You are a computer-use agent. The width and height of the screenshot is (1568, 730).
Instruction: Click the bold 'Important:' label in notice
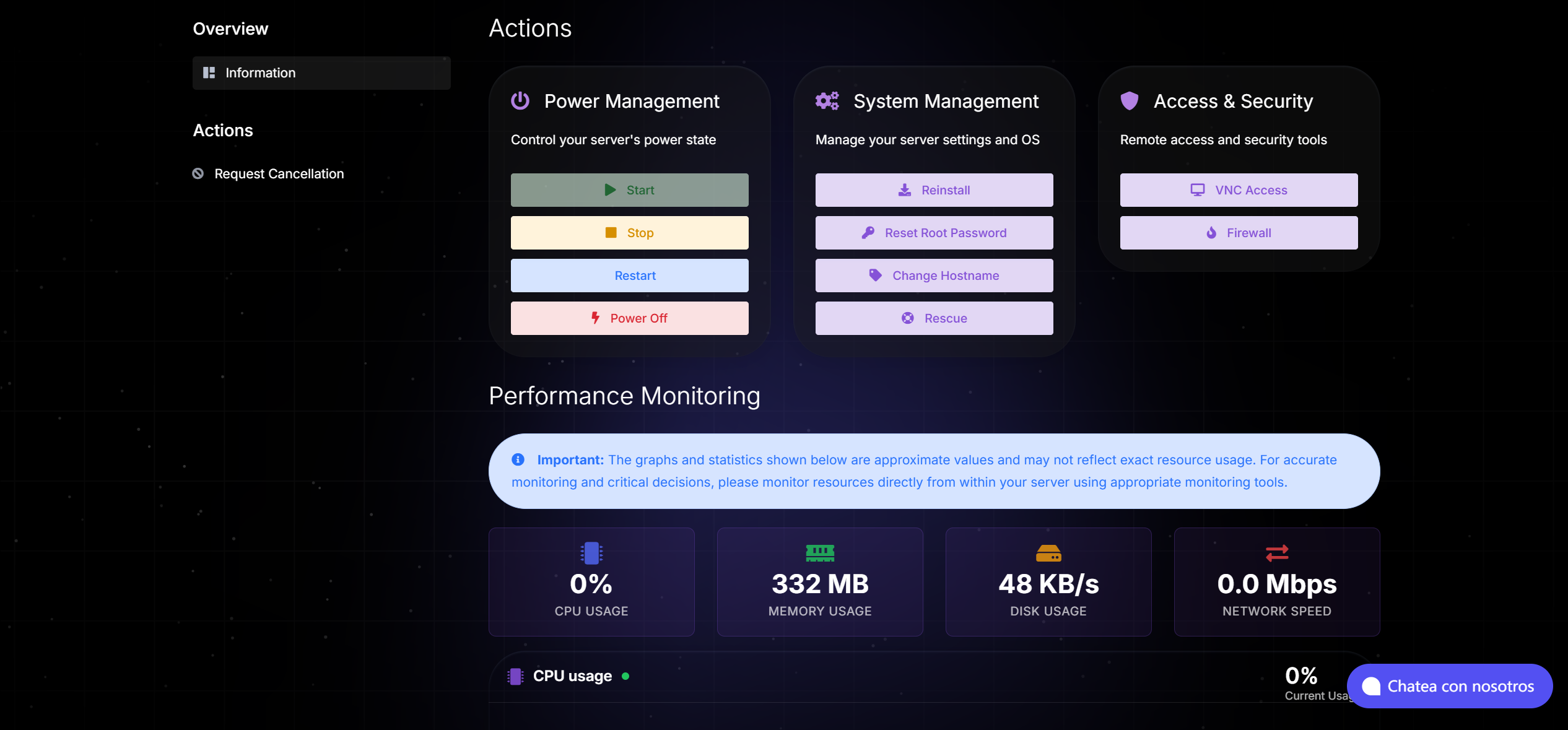coord(570,460)
